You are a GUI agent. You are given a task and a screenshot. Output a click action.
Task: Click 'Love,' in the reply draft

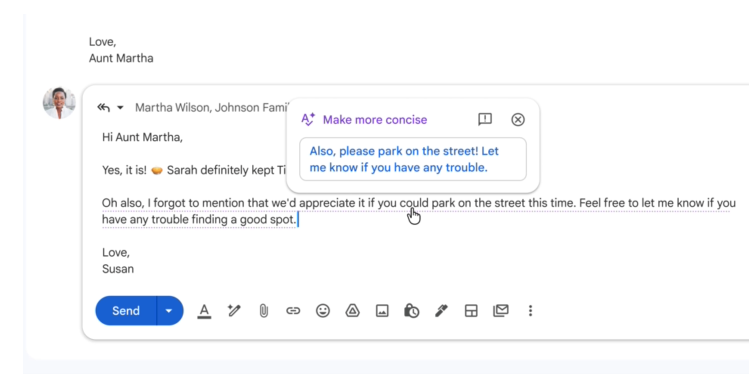click(116, 253)
